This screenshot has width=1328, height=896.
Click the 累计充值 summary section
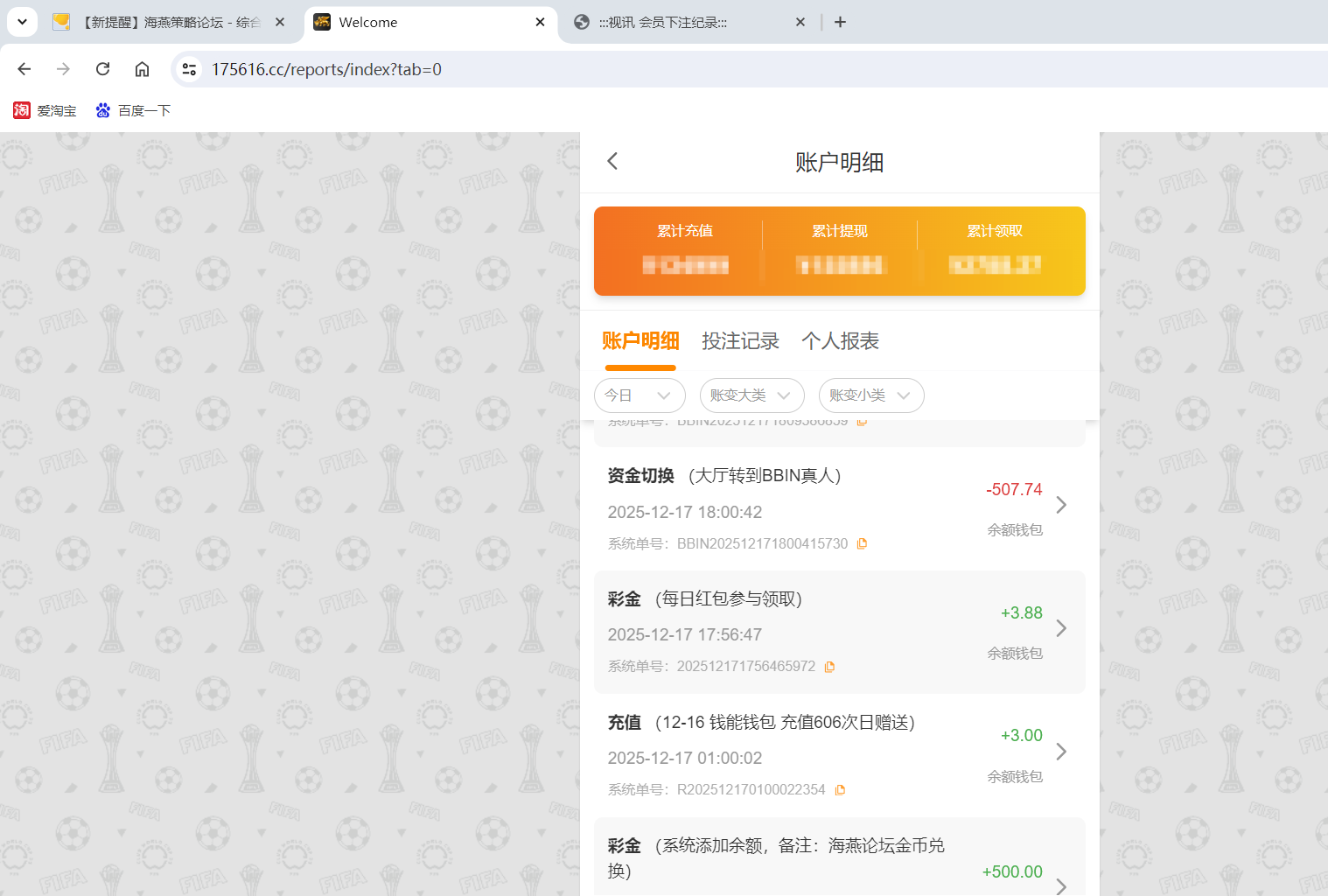coord(685,249)
